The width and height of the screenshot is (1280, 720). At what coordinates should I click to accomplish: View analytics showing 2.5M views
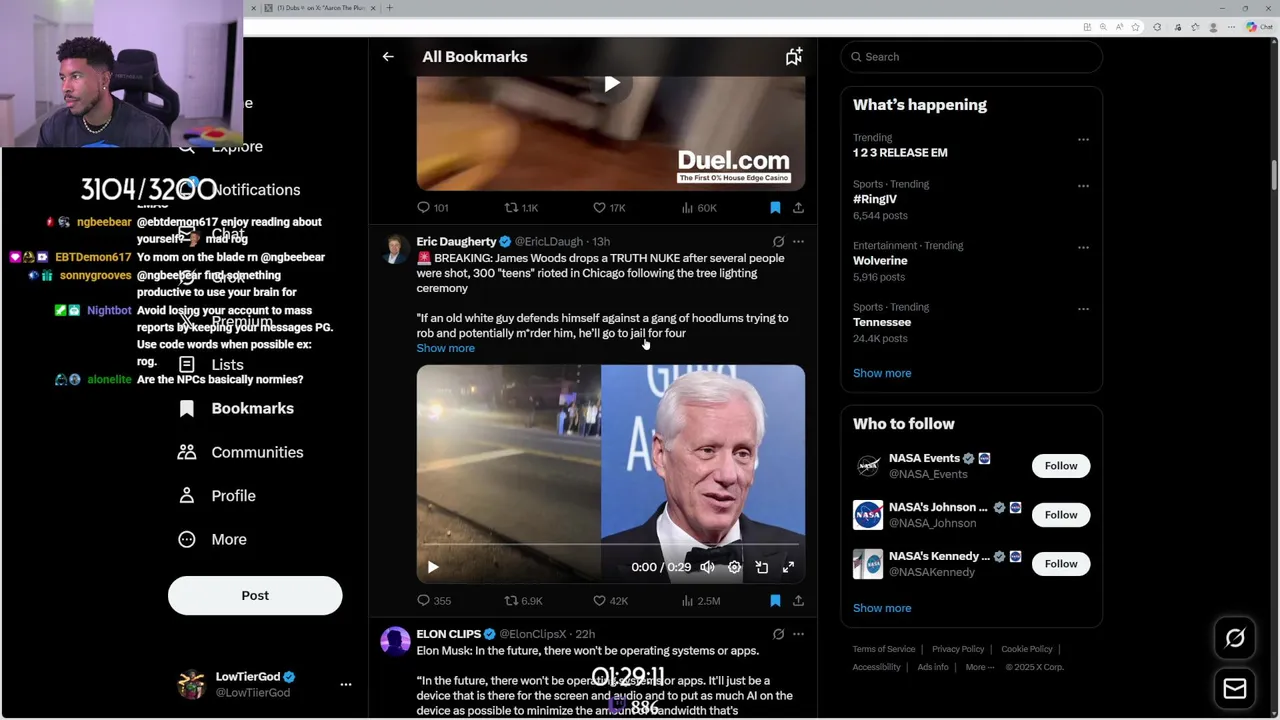click(700, 601)
